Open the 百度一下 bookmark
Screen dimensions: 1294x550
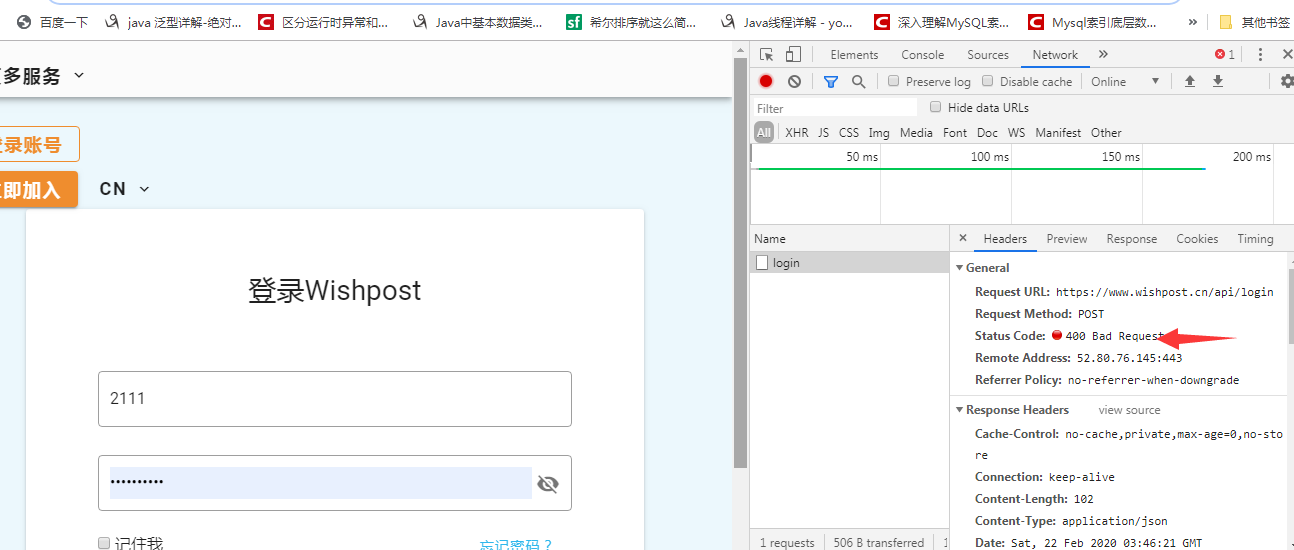(53, 22)
